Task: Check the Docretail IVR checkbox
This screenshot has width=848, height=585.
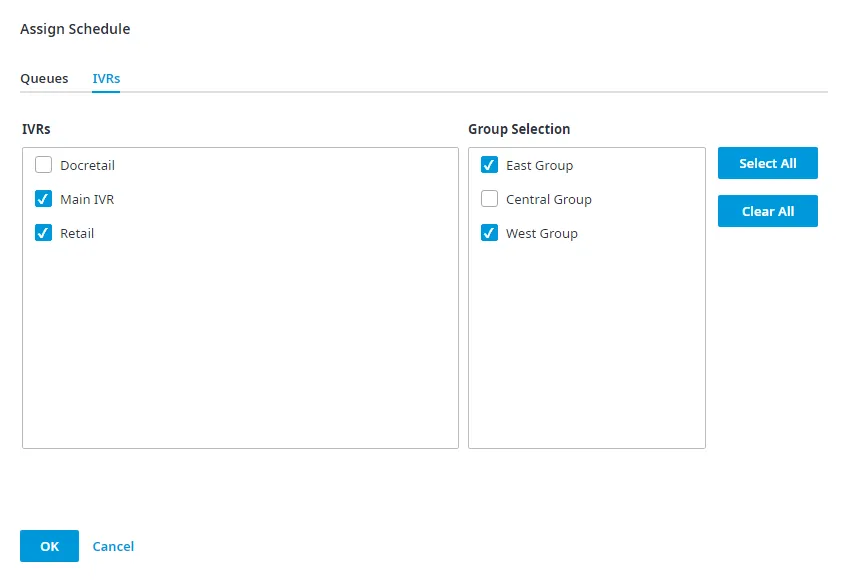Action: coord(43,165)
